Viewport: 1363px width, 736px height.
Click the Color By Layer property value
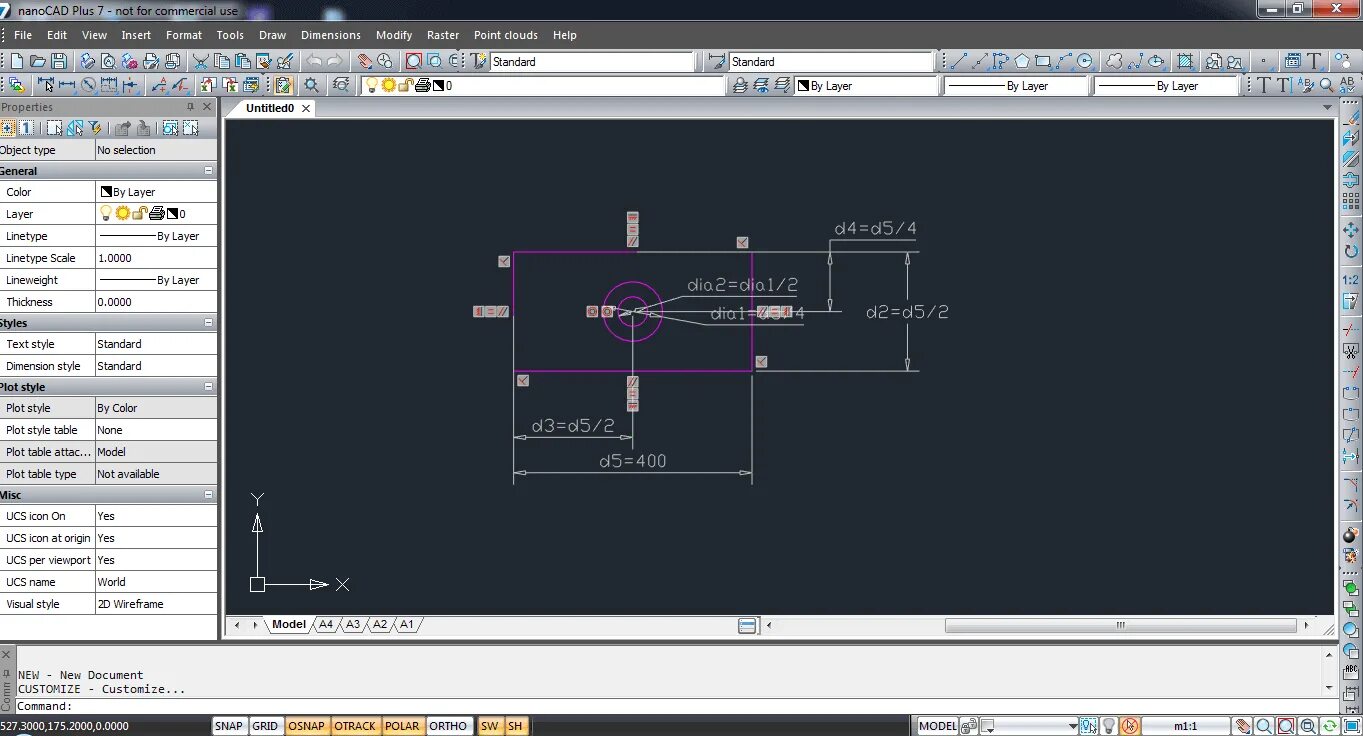click(156, 192)
